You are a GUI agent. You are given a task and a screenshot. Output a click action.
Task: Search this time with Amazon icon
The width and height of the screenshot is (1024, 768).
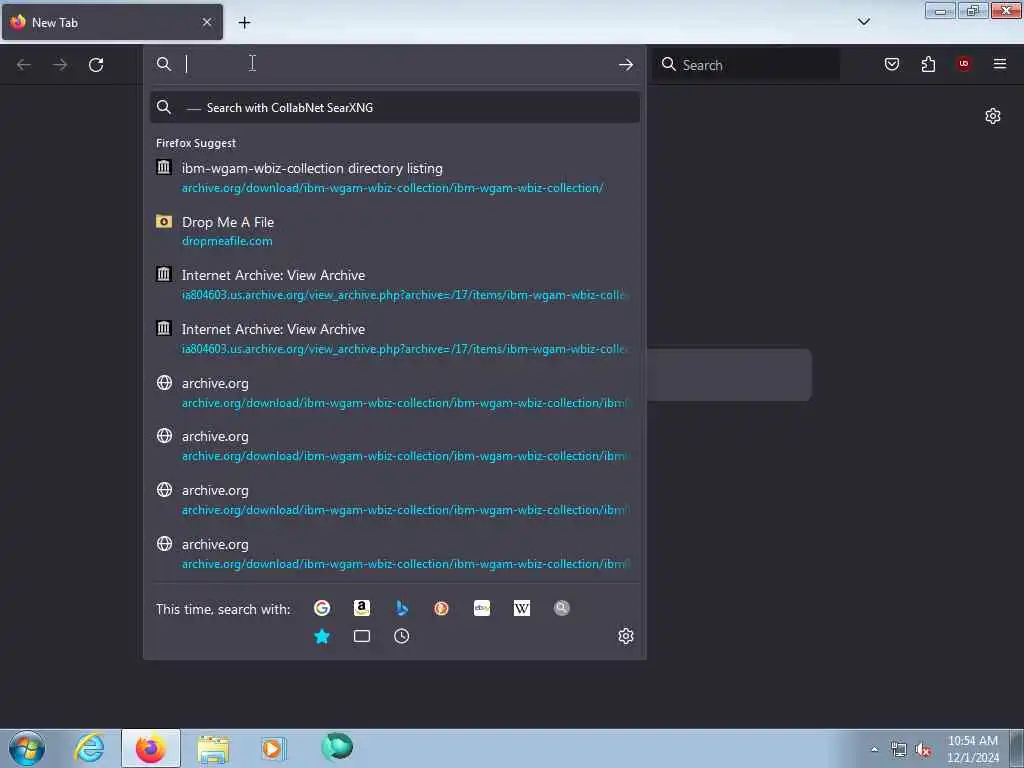(x=362, y=609)
